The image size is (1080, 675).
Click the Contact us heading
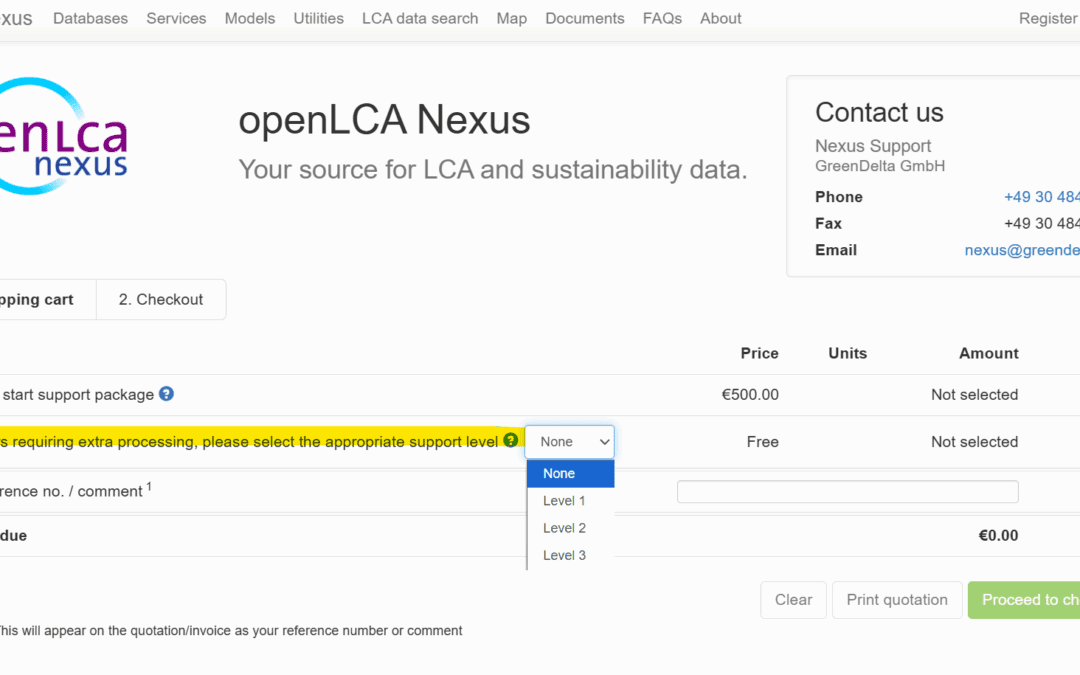click(880, 112)
